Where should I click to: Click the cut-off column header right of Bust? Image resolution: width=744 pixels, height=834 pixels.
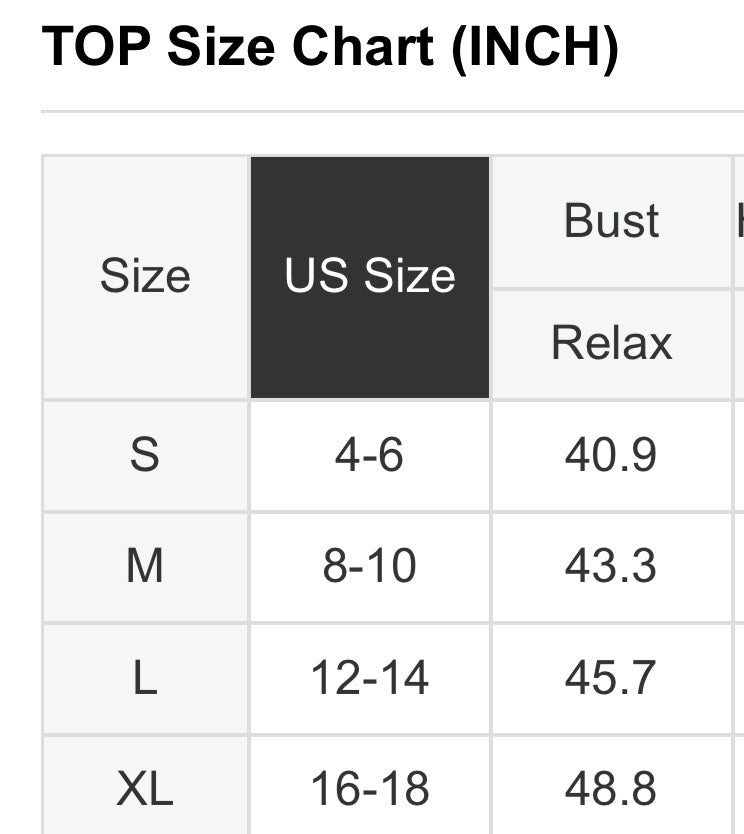pos(739,221)
